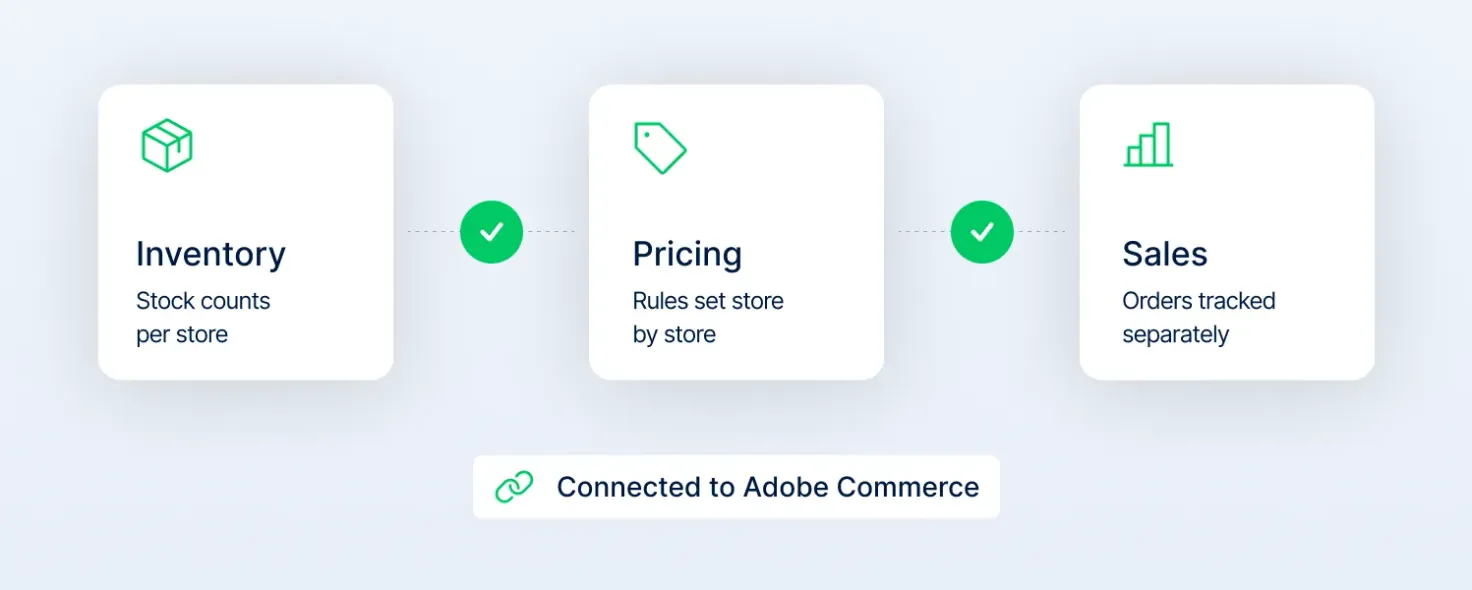Open the Inventory card
Screen dimensions: 1472x590
(246, 232)
